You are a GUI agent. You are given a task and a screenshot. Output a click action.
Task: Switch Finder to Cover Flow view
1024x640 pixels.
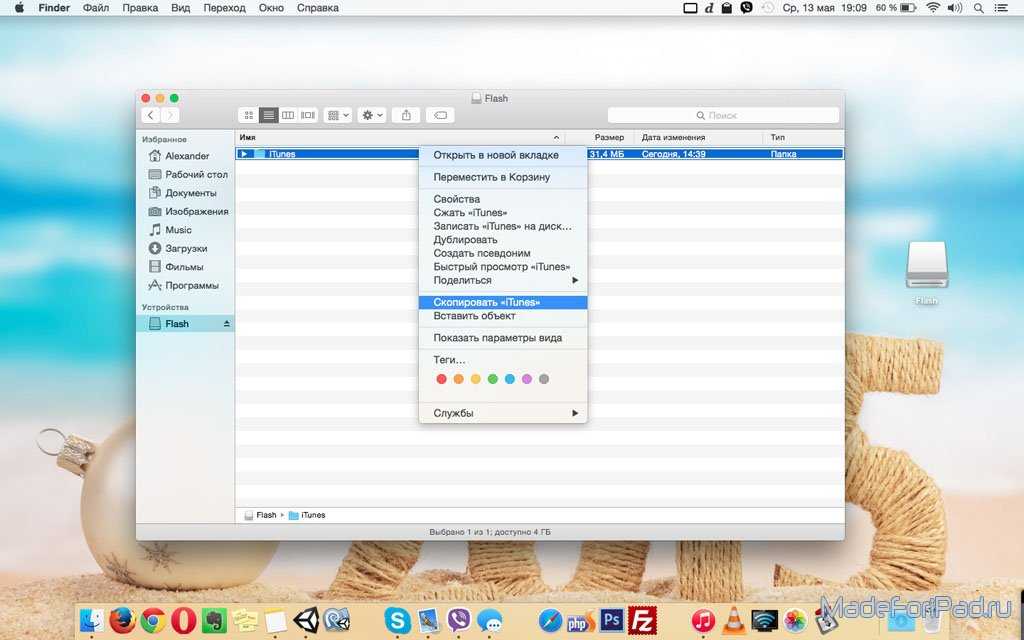[308, 115]
